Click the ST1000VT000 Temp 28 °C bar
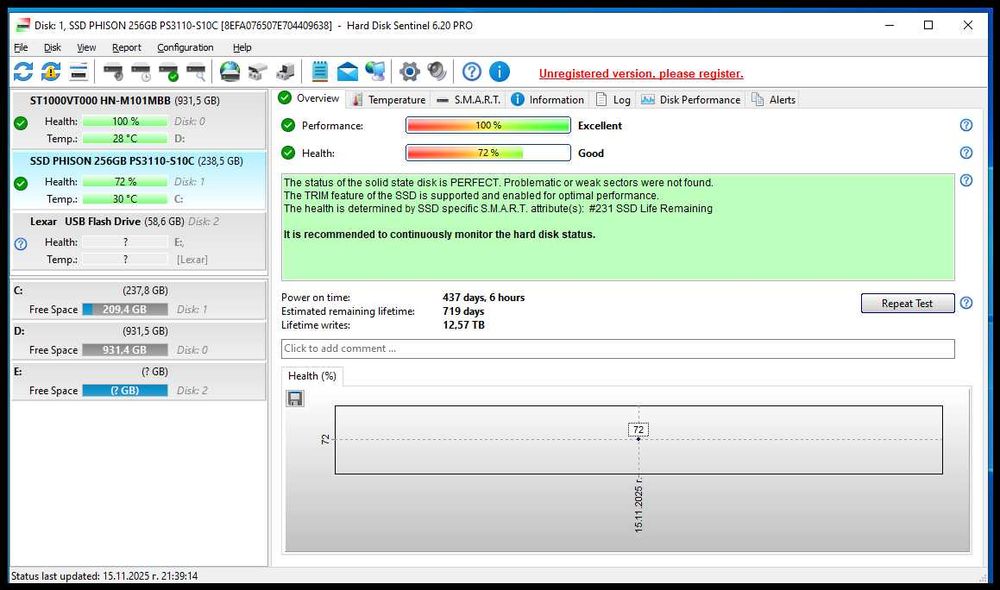The width and height of the screenshot is (1000, 590). pos(125,138)
